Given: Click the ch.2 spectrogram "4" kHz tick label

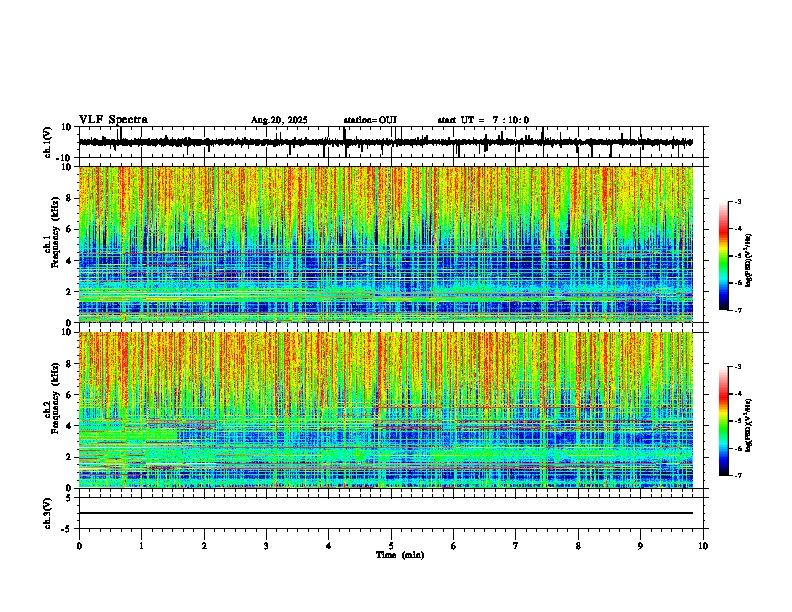Looking at the screenshot, I should [x=69, y=426].
